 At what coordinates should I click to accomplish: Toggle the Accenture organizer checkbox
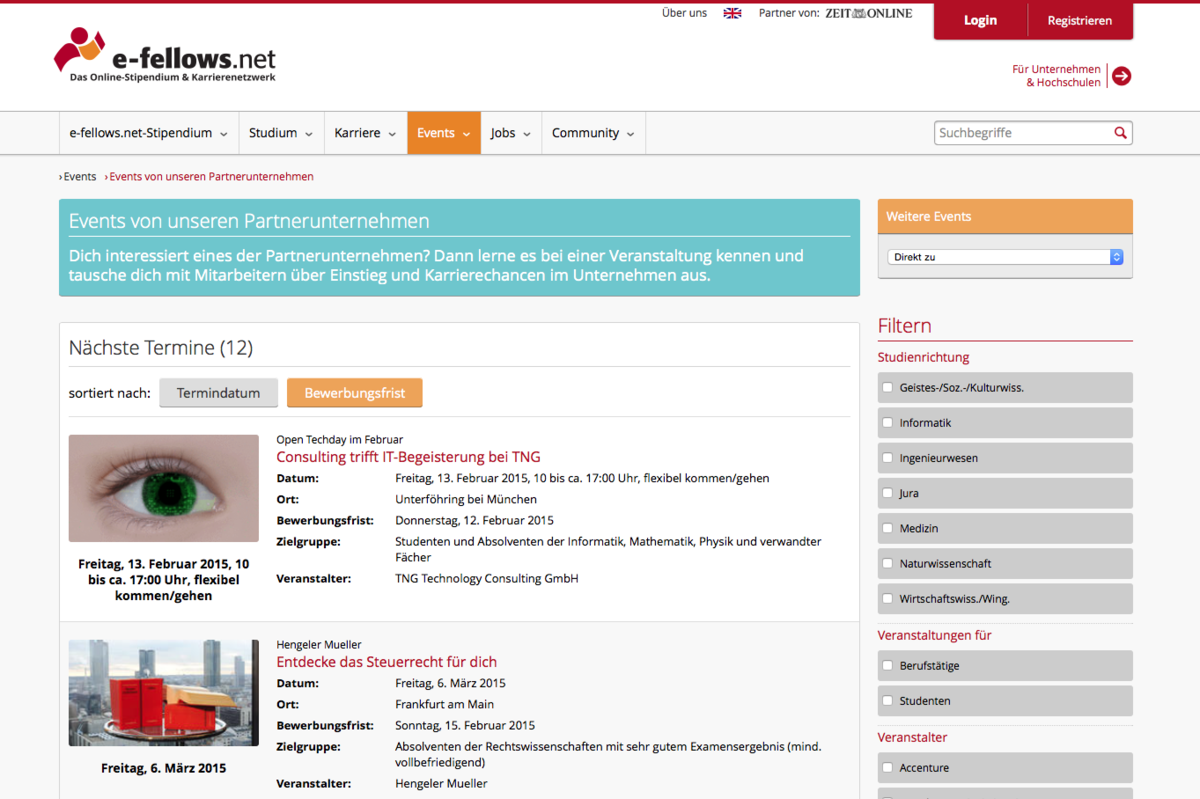point(887,767)
